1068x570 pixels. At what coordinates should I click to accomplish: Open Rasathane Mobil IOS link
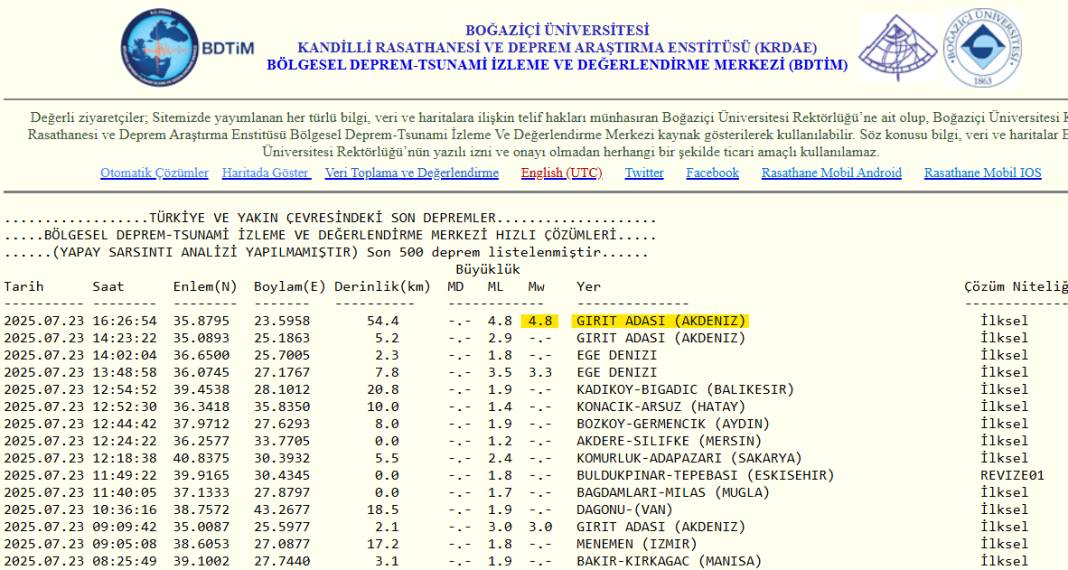[x=982, y=173]
